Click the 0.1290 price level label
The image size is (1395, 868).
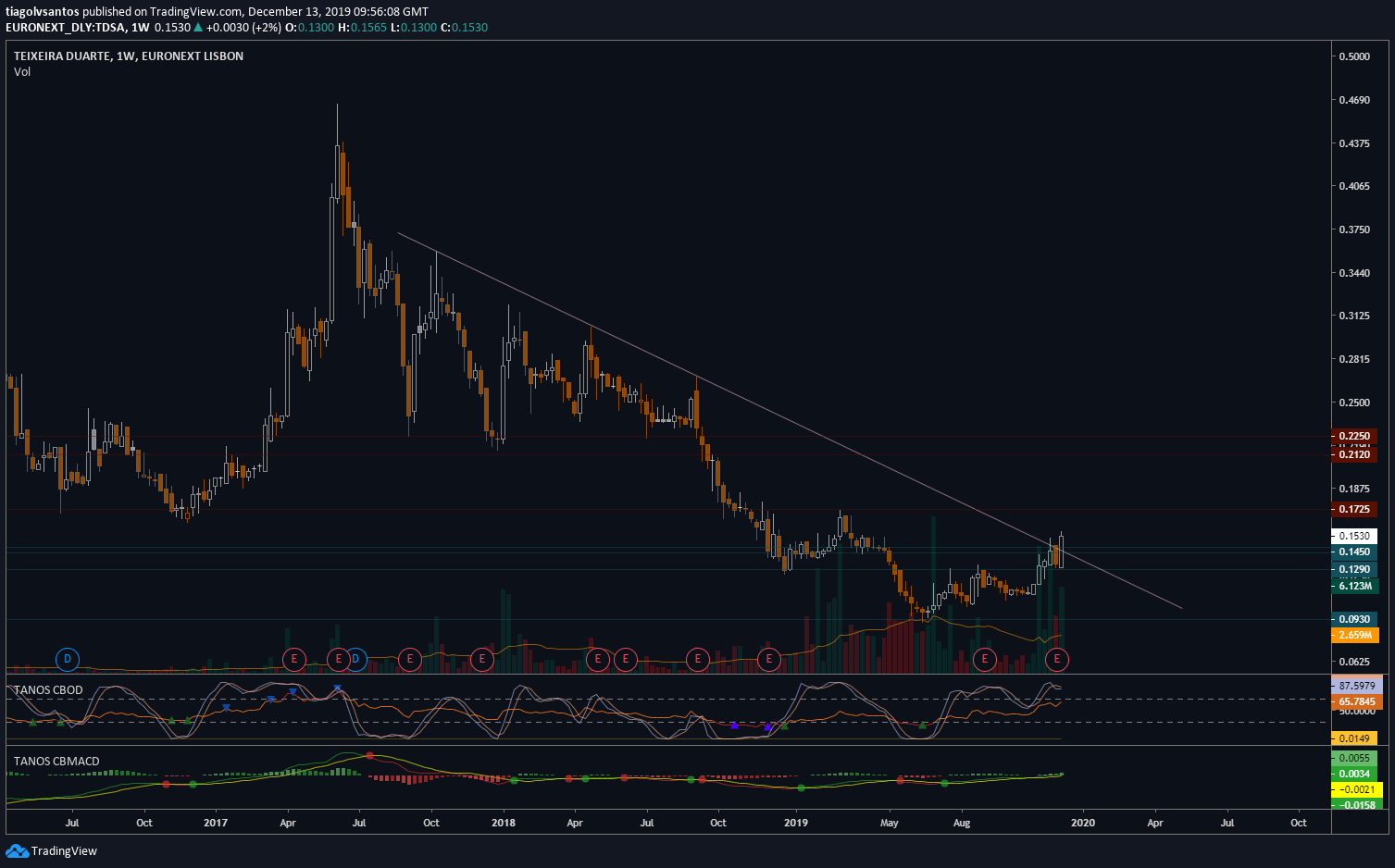point(1354,570)
